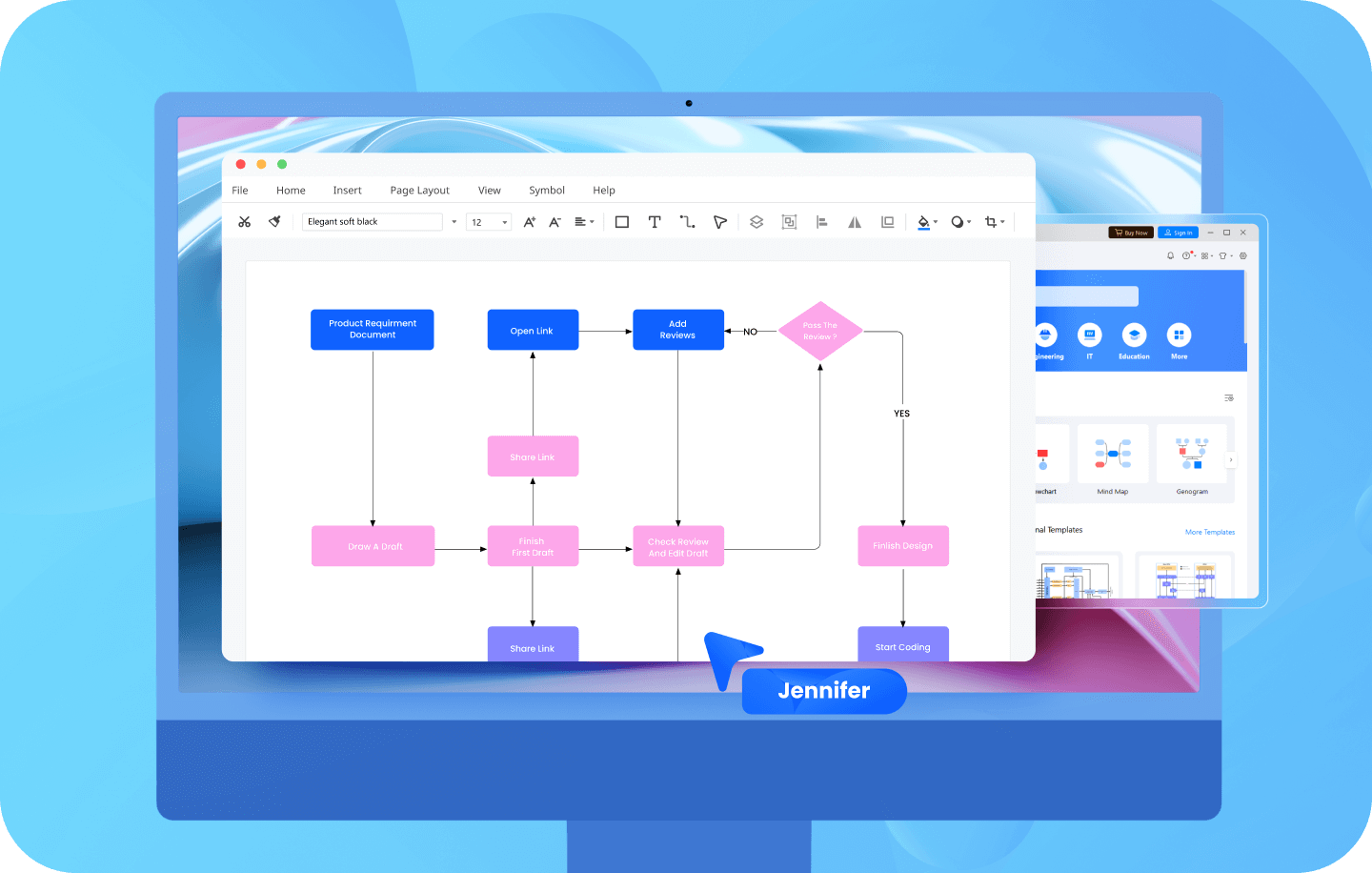Click the view list icon above templates
Viewport: 1372px width, 873px height.
[x=1229, y=398]
